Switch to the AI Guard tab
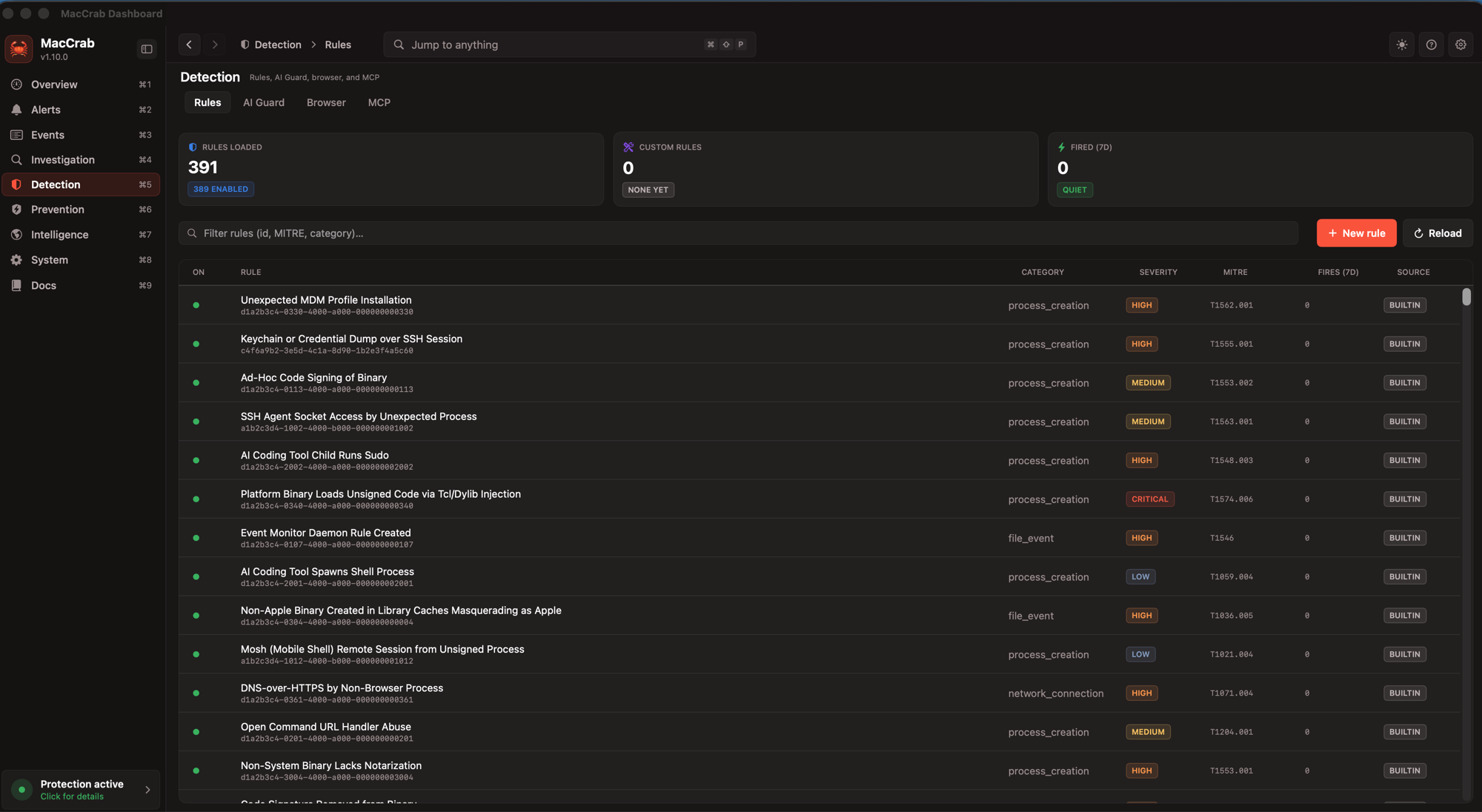Screen dimensions: 1482x812 pos(264,102)
